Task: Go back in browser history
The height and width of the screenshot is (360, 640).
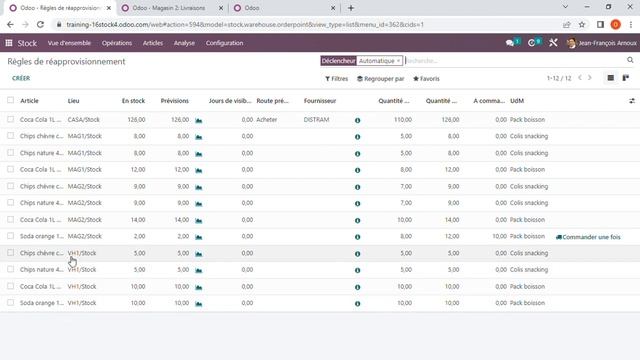Action: point(10,24)
